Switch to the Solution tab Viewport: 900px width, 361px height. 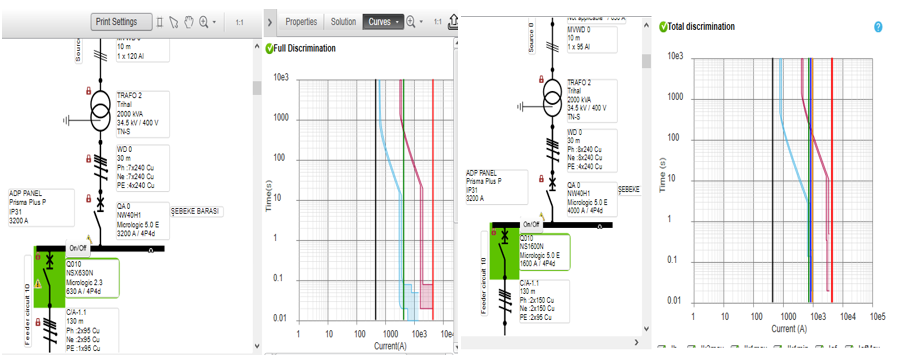(x=343, y=22)
